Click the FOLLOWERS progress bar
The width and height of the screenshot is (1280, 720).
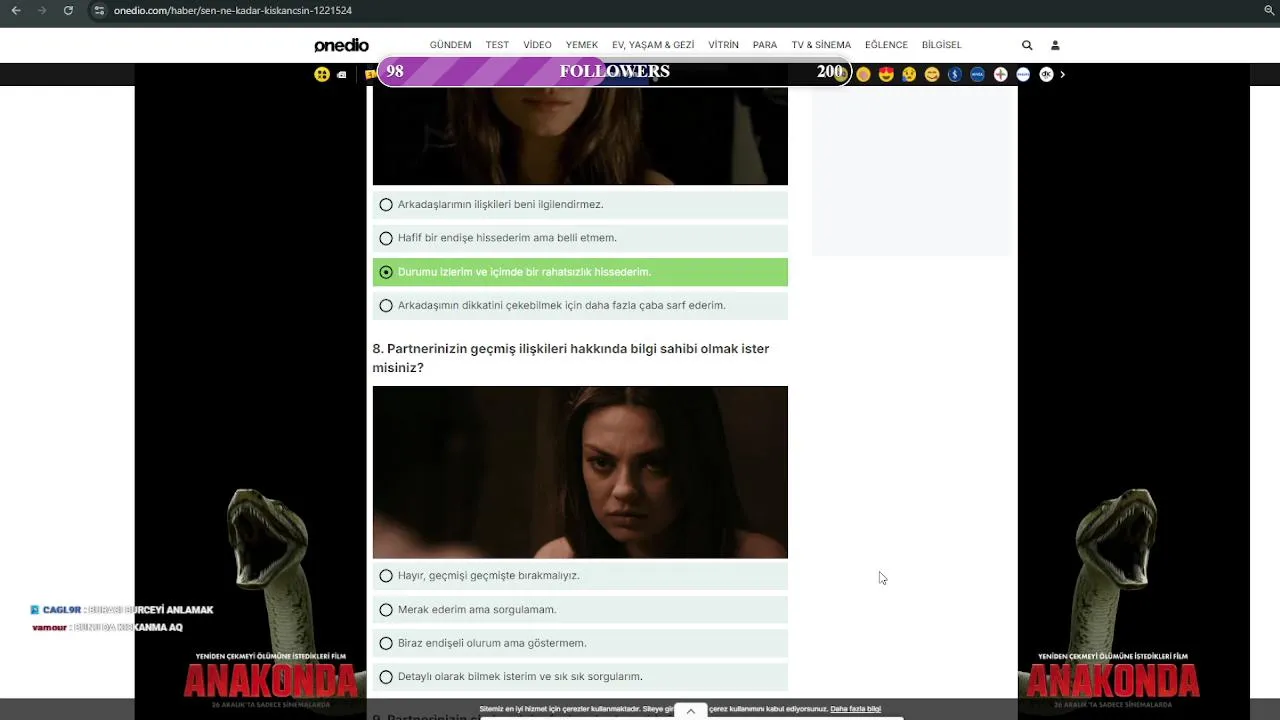pos(614,71)
